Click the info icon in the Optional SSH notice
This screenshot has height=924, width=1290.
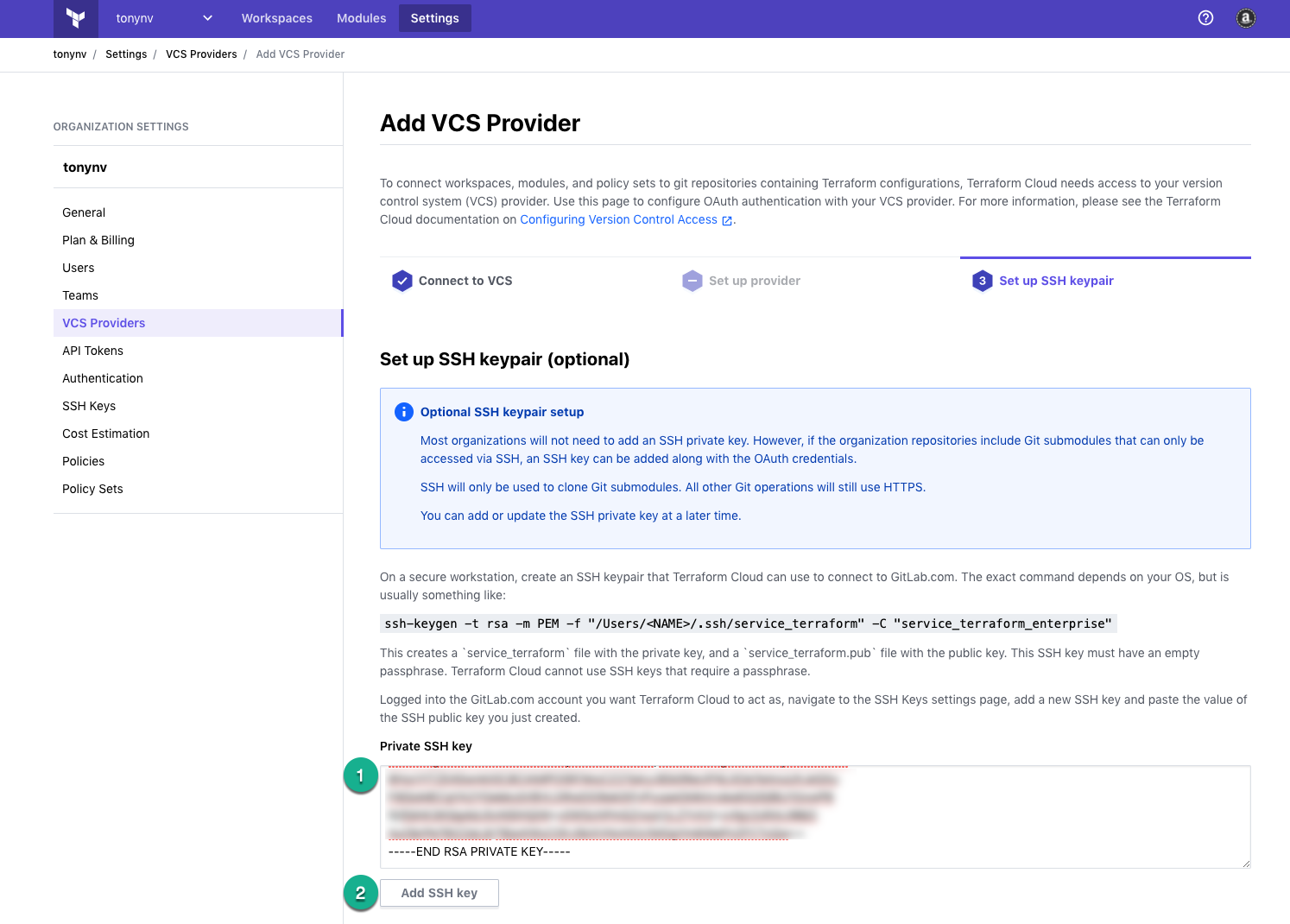pyautogui.click(x=403, y=412)
